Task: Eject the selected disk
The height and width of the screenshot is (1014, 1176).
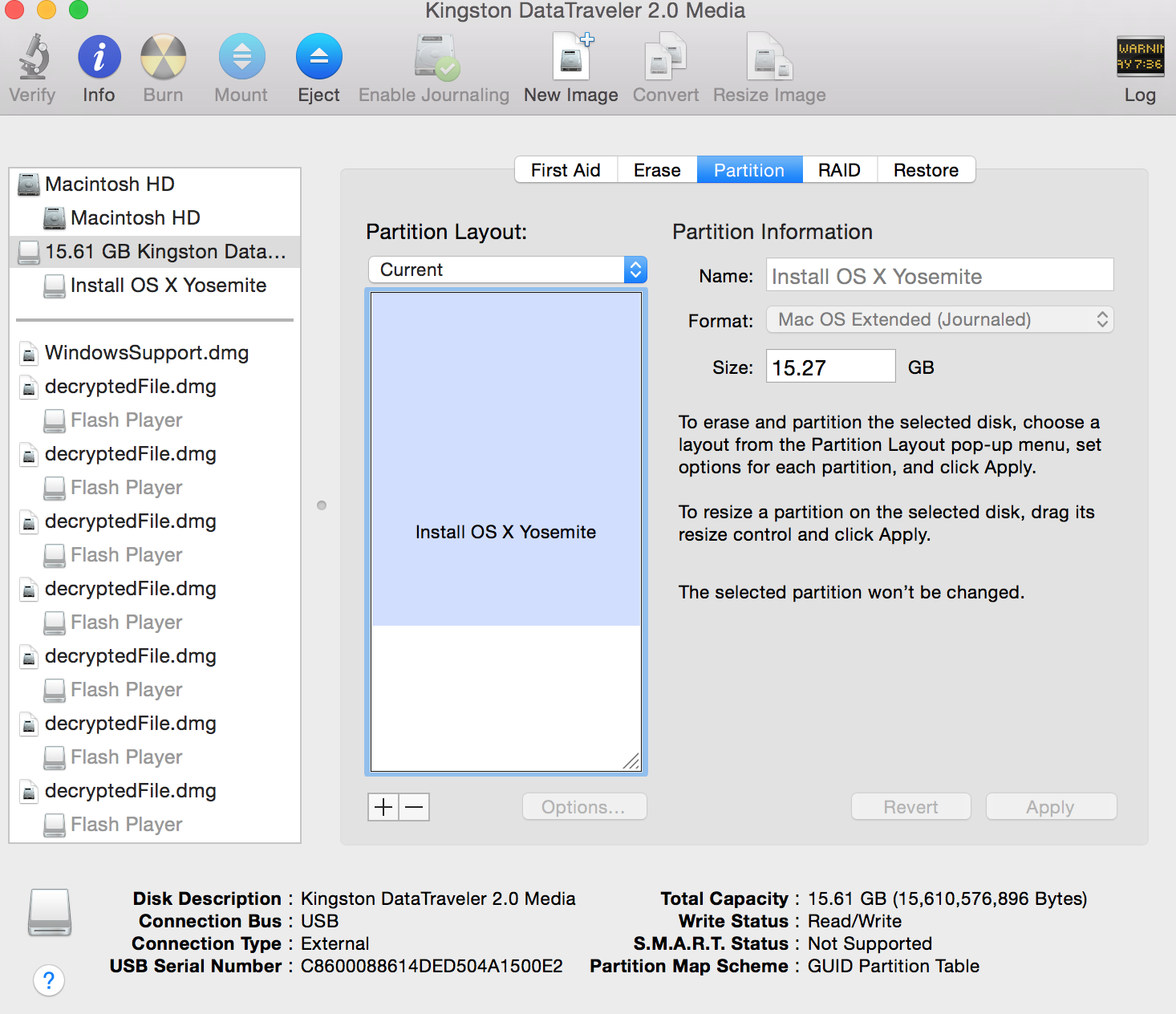Action: 319,57
